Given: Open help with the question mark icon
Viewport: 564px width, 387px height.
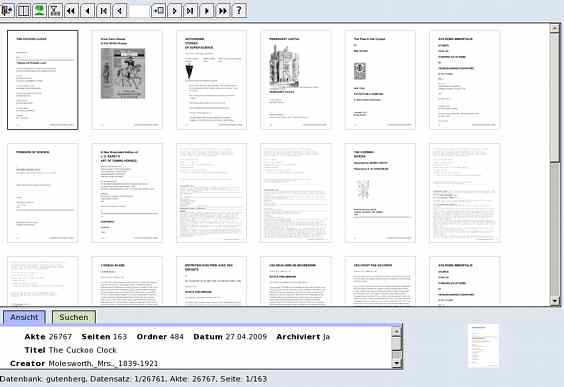Looking at the screenshot, I should [239, 10].
